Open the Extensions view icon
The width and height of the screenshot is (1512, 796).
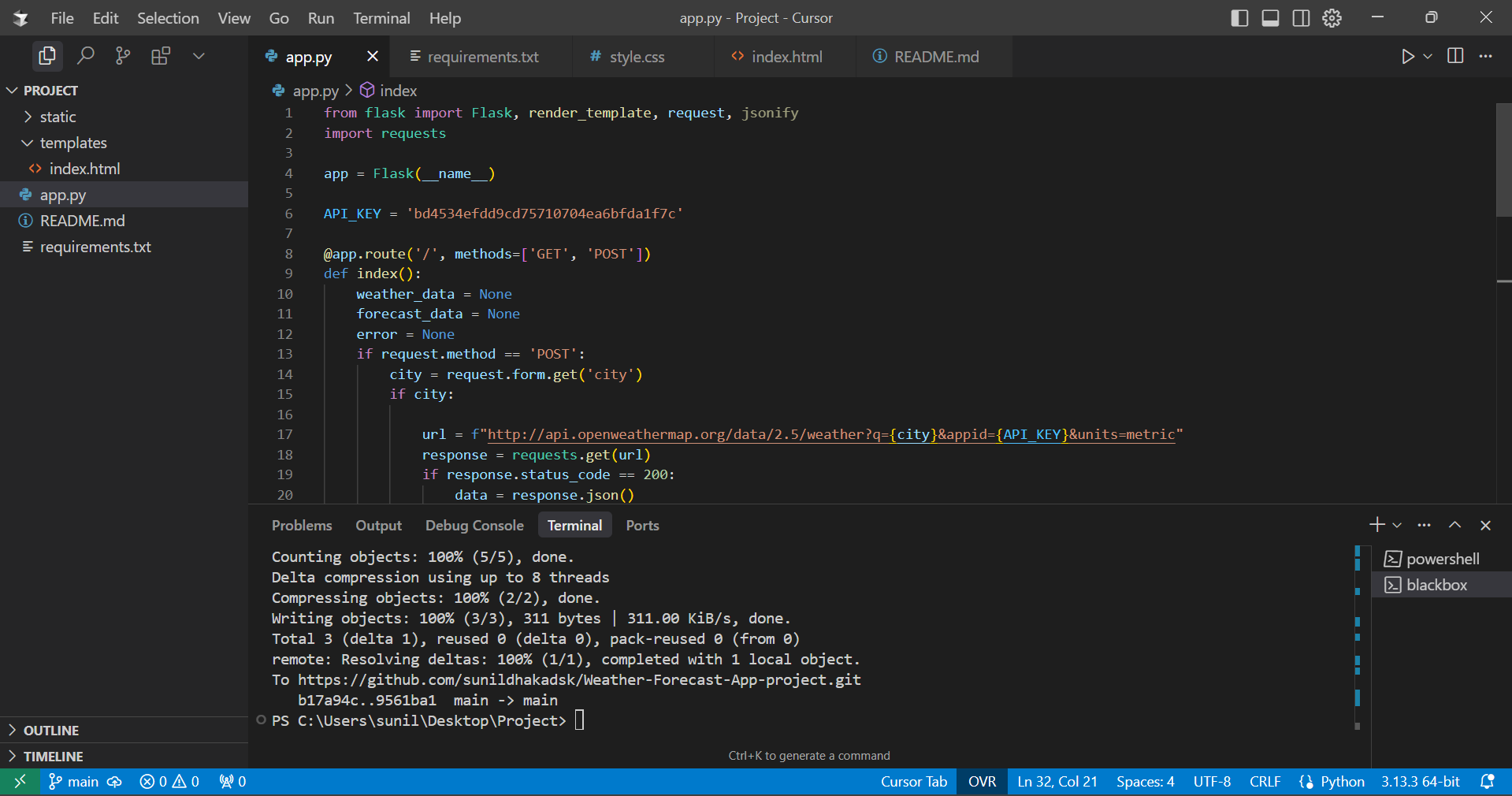click(x=161, y=56)
